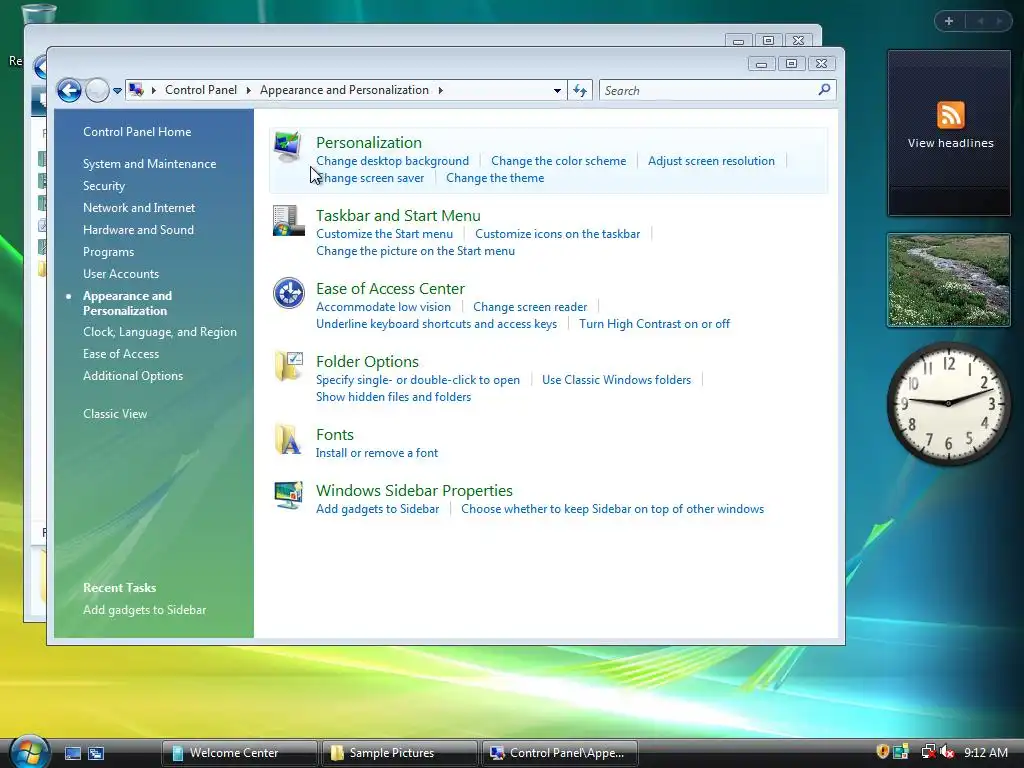Switch to Classic View

pos(115,414)
